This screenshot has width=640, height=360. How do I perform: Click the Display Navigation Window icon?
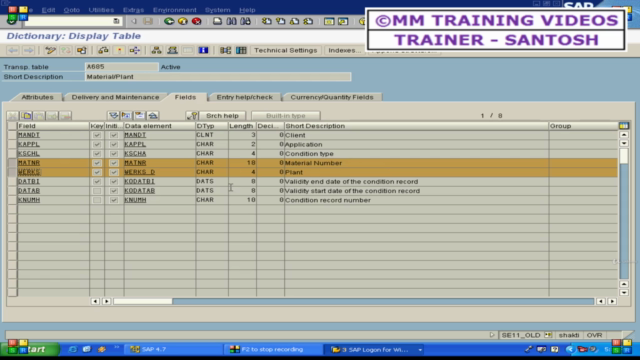pyautogui.click(x=172, y=50)
